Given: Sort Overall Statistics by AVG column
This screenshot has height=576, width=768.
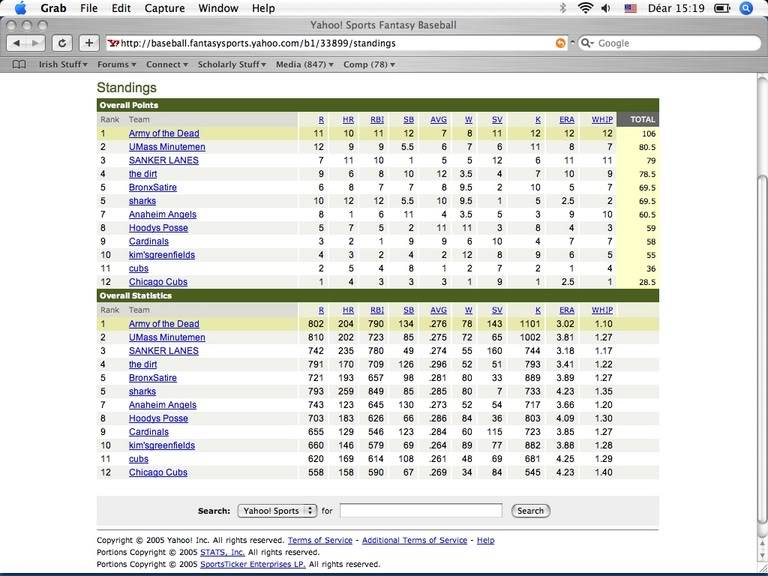Looking at the screenshot, I should click(x=438, y=310).
